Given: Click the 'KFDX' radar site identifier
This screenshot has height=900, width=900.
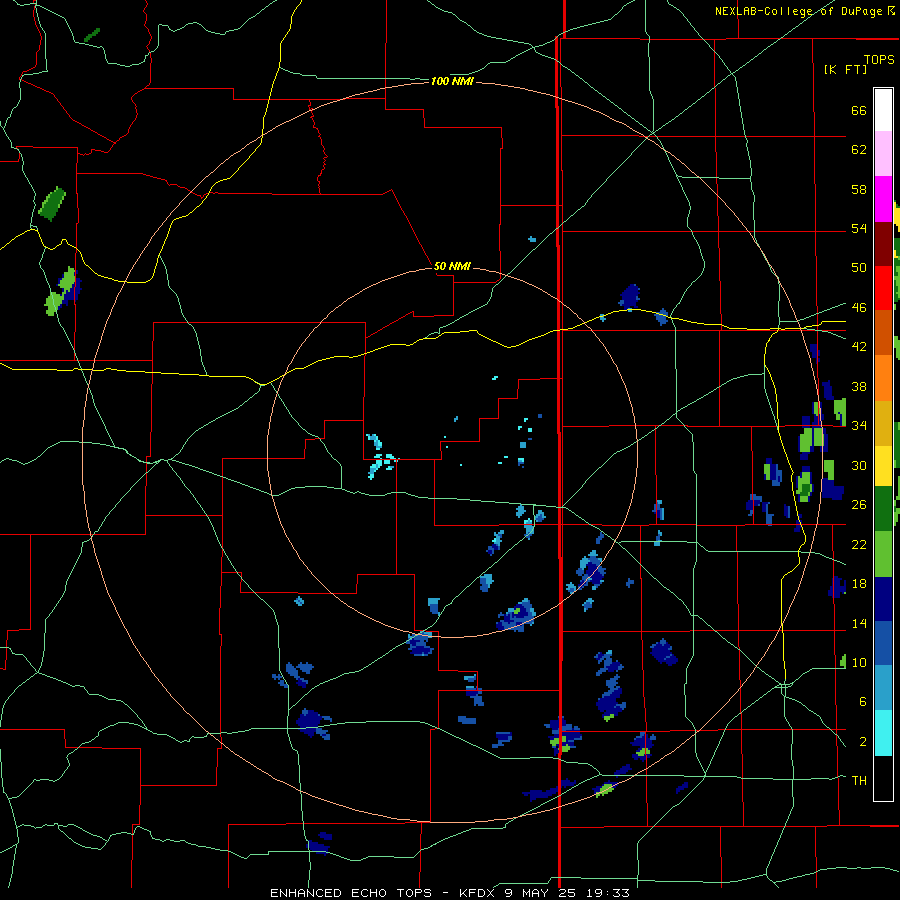Looking at the screenshot, I should click(476, 893).
